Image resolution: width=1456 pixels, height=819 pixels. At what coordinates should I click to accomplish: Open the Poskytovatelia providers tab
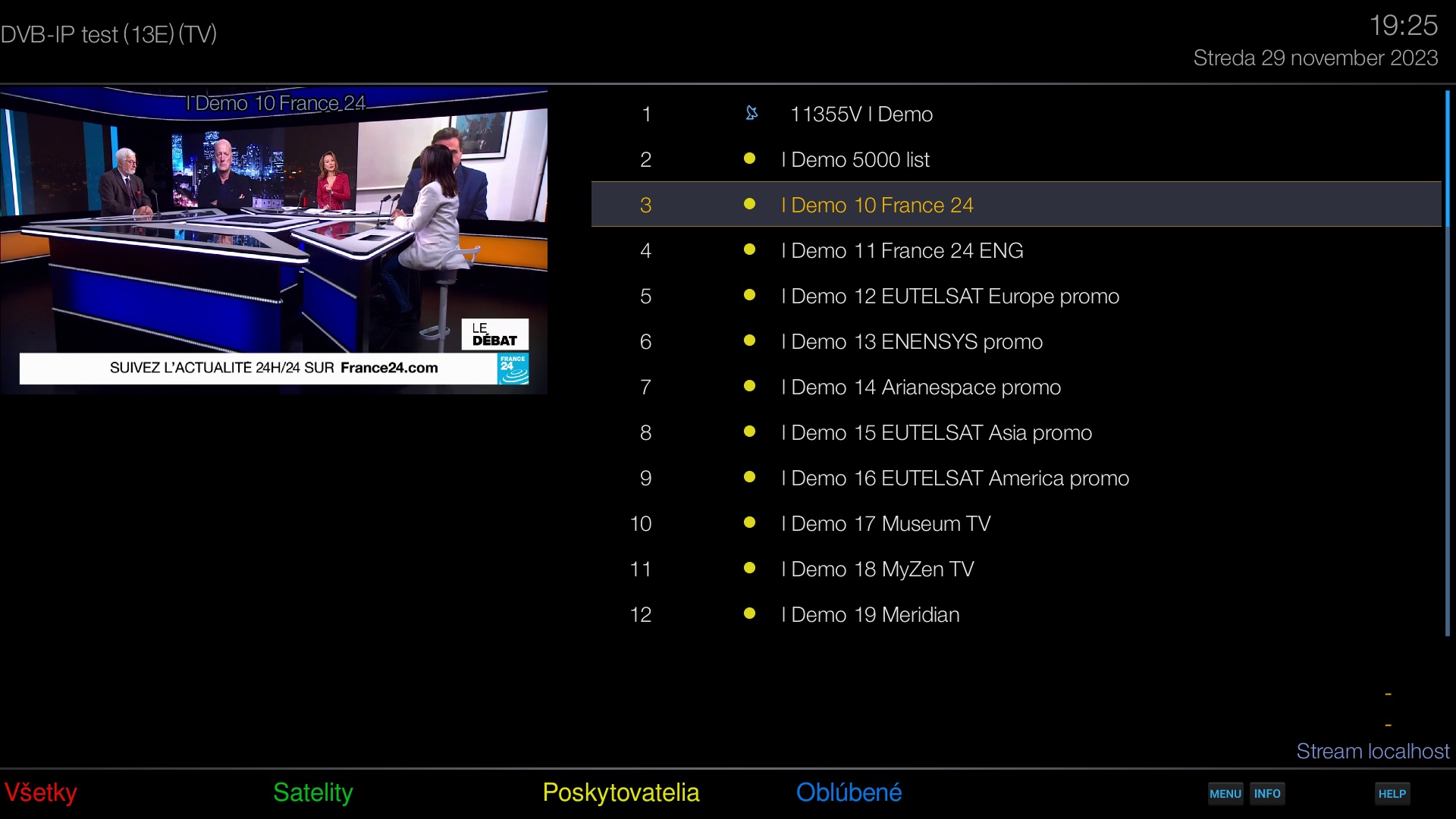click(621, 792)
